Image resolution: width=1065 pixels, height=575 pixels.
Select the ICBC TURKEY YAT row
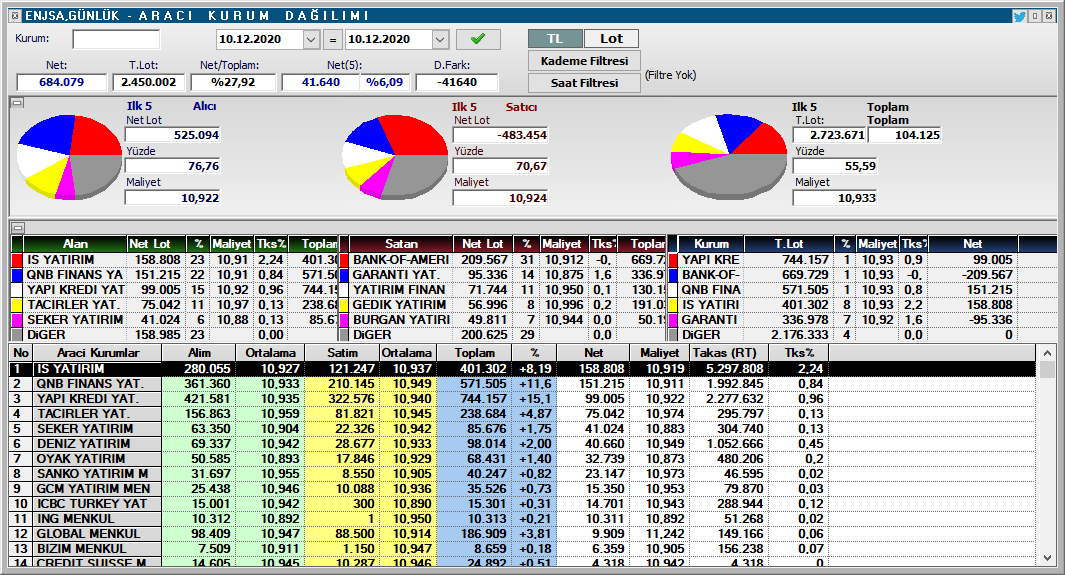point(522,504)
